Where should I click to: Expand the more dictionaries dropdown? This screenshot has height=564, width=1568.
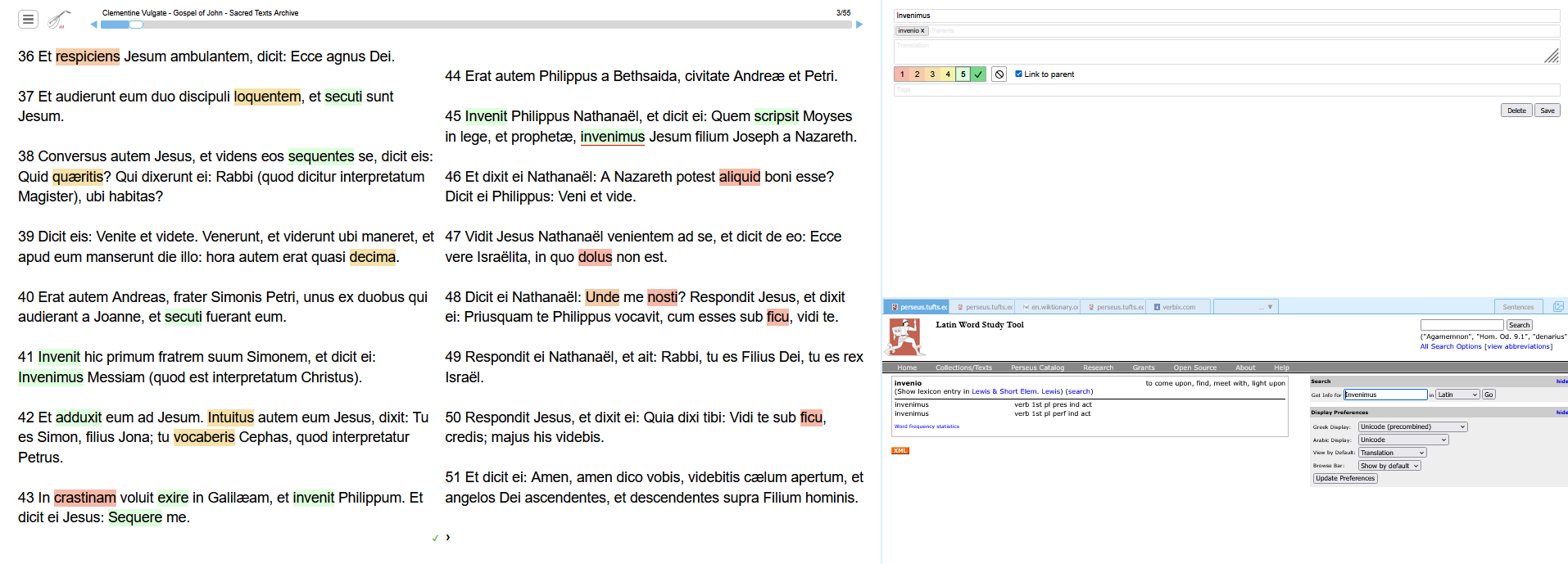click(1246, 307)
